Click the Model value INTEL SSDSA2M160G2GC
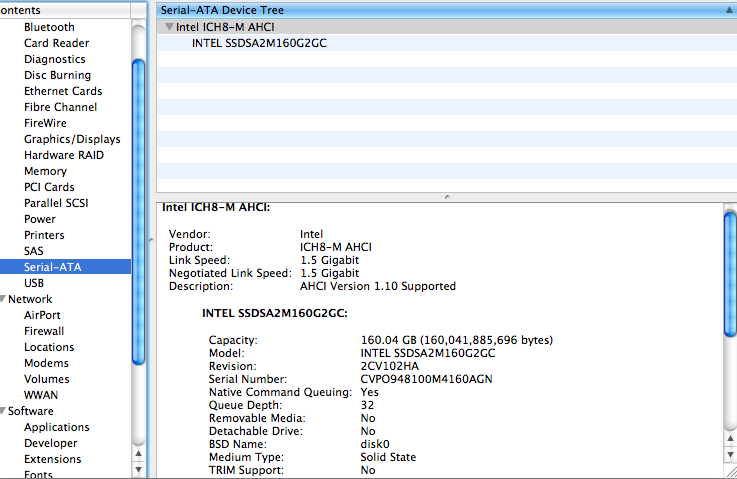Viewport: 737px width, 479px height. click(428, 353)
